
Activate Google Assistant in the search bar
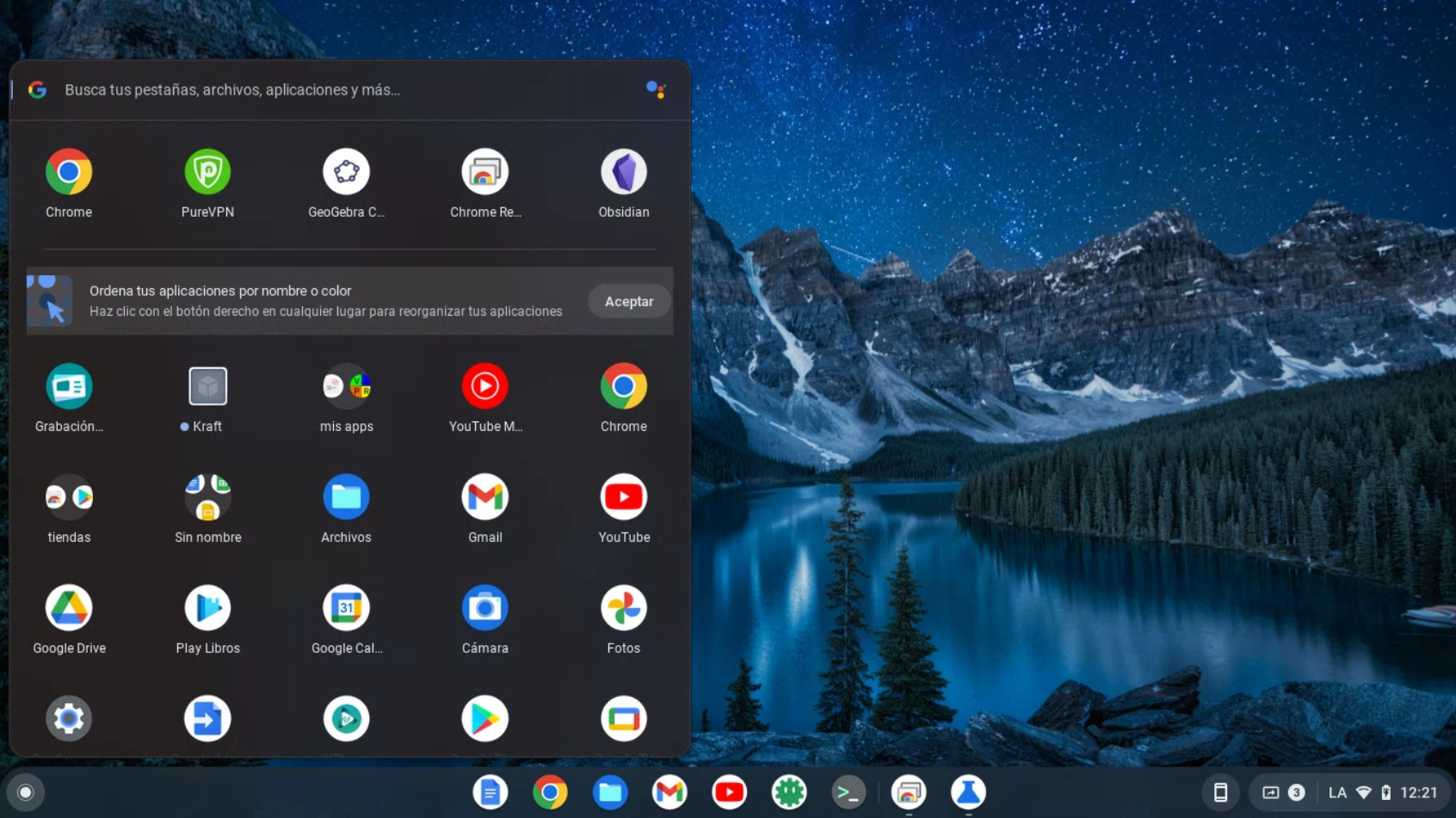coord(656,89)
